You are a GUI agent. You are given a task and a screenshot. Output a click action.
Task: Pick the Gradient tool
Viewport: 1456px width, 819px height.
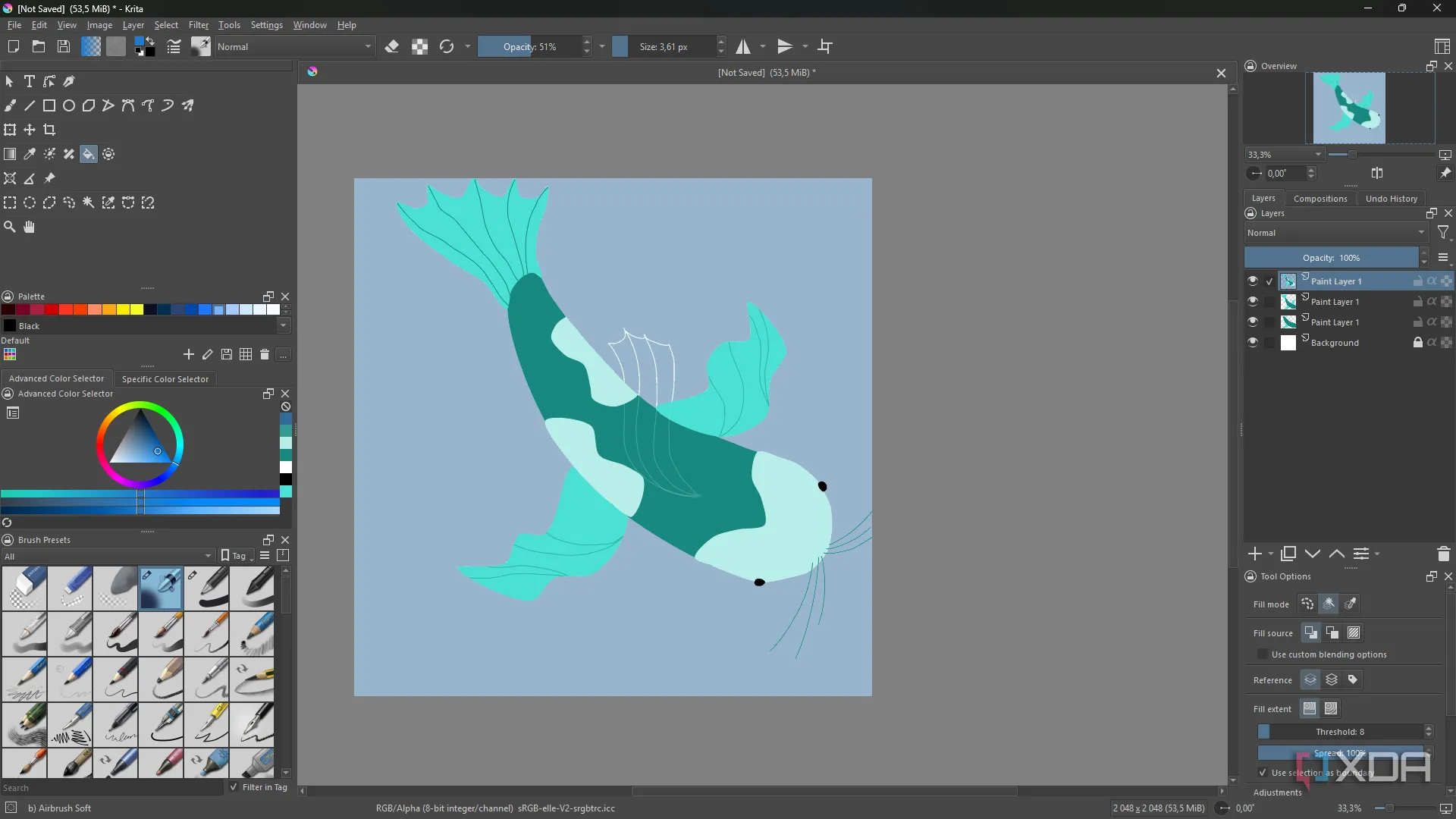(10, 154)
